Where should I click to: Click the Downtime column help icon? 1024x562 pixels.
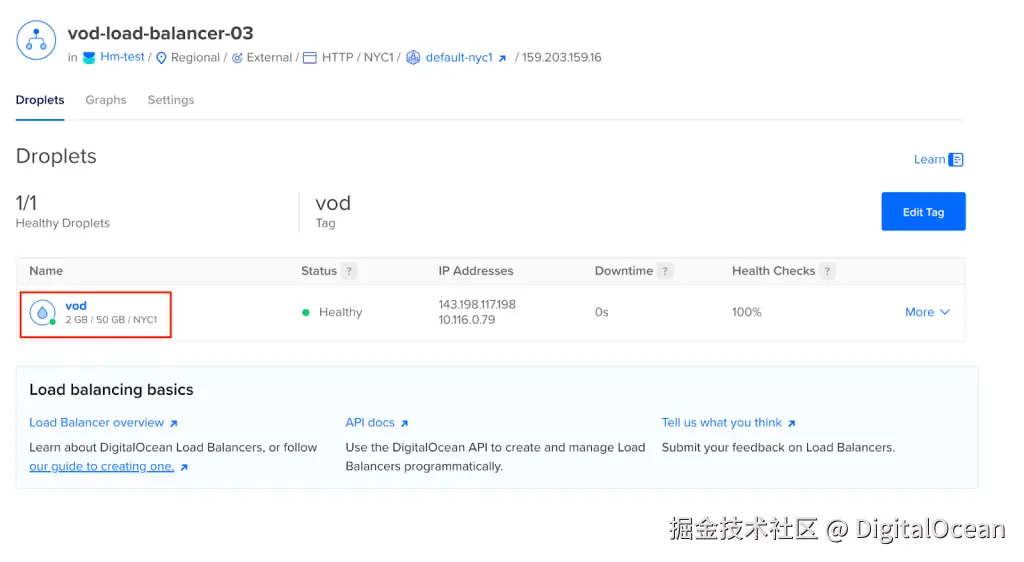tap(665, 271)
